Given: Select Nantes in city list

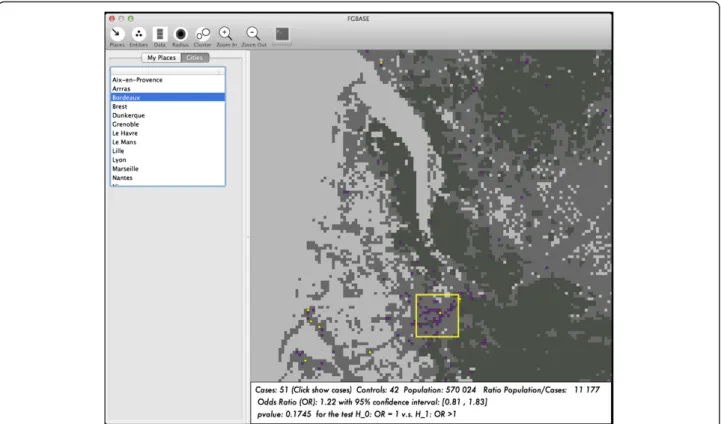Looking at the screenshot, I should (168, 178).
